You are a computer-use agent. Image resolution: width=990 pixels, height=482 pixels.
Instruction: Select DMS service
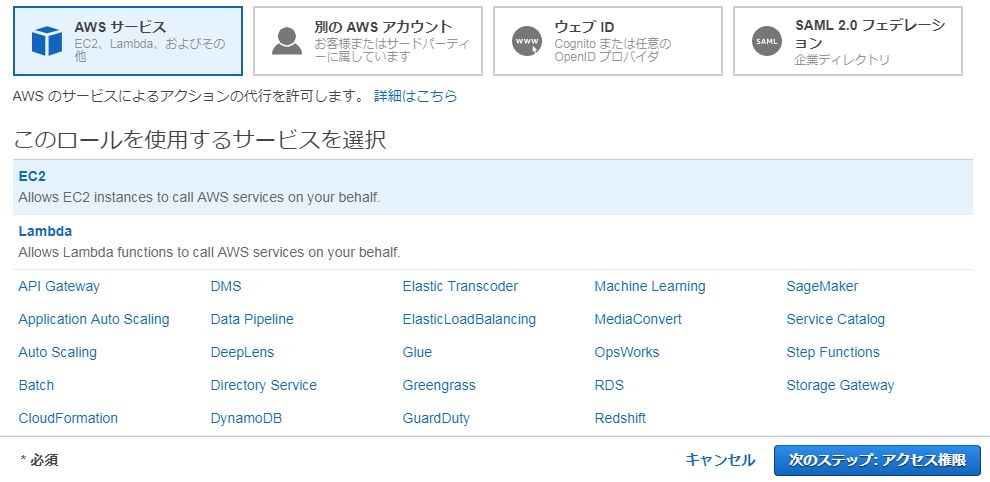point(226,286)
